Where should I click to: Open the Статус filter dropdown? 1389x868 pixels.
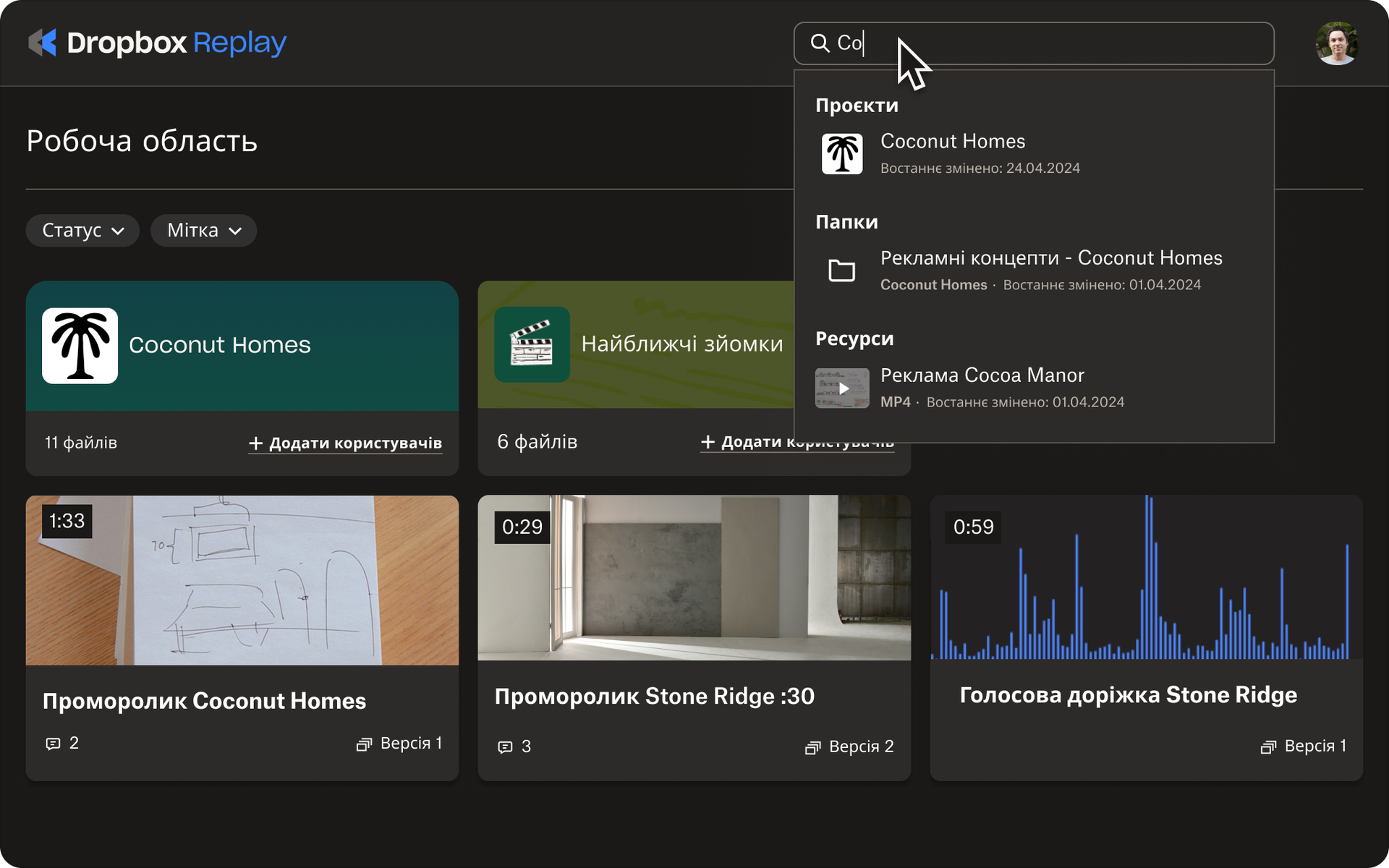82,230
